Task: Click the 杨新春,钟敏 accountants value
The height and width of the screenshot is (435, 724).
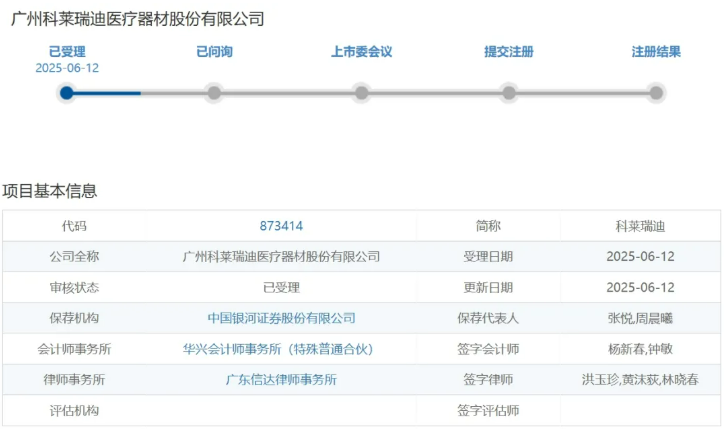Action: (x=640, y=349)
